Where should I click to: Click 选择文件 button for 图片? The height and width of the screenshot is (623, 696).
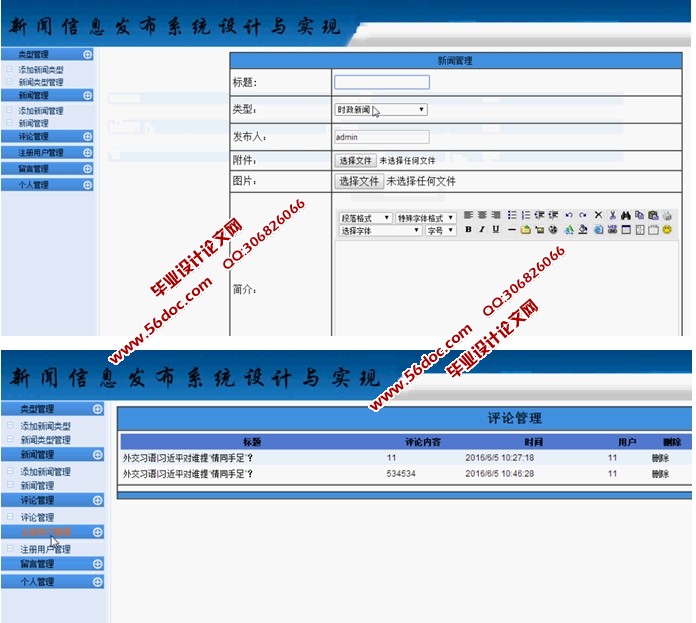tap(359, 181)
